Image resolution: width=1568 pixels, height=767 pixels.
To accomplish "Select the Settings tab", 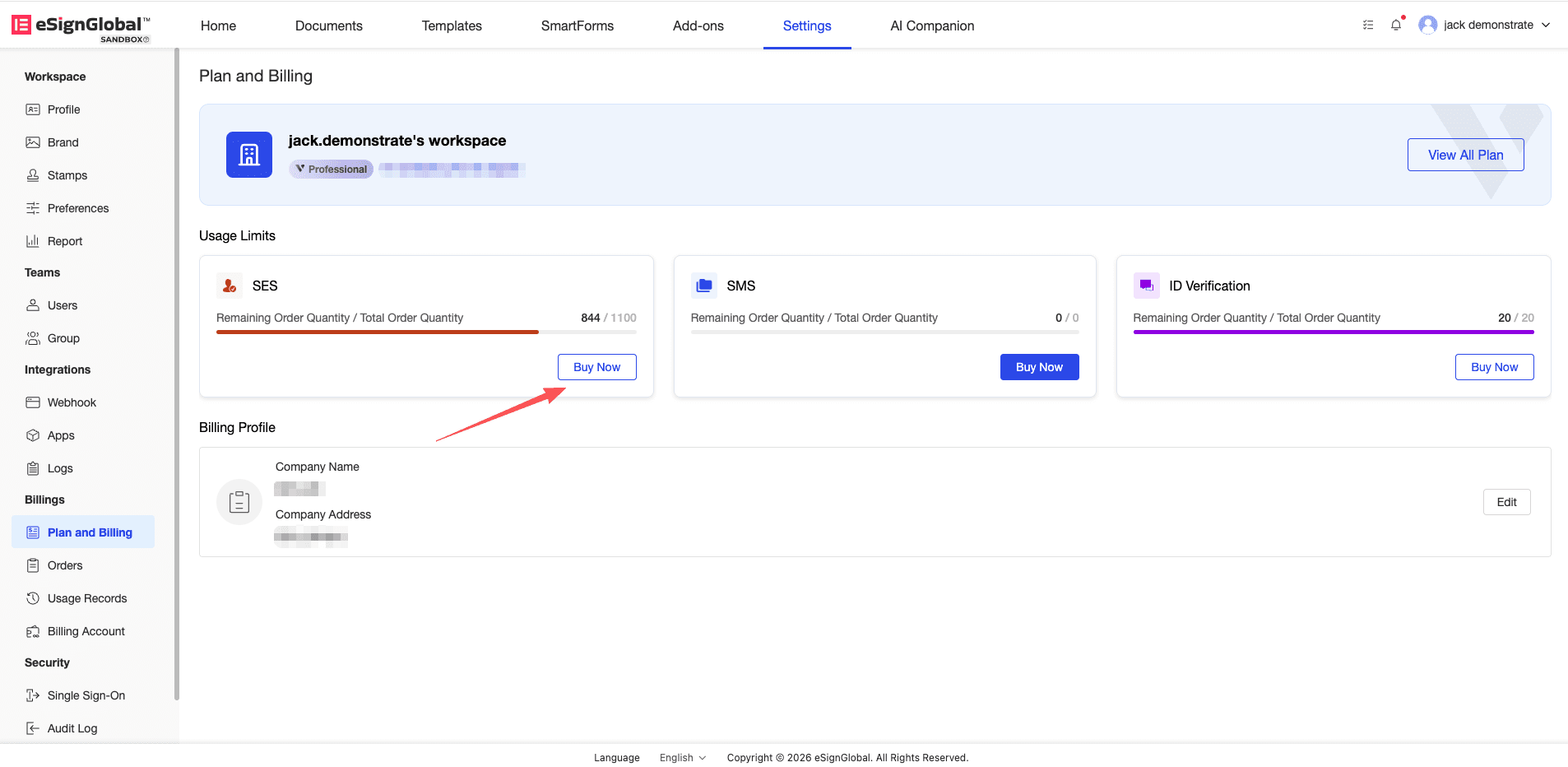I will 807,26.
